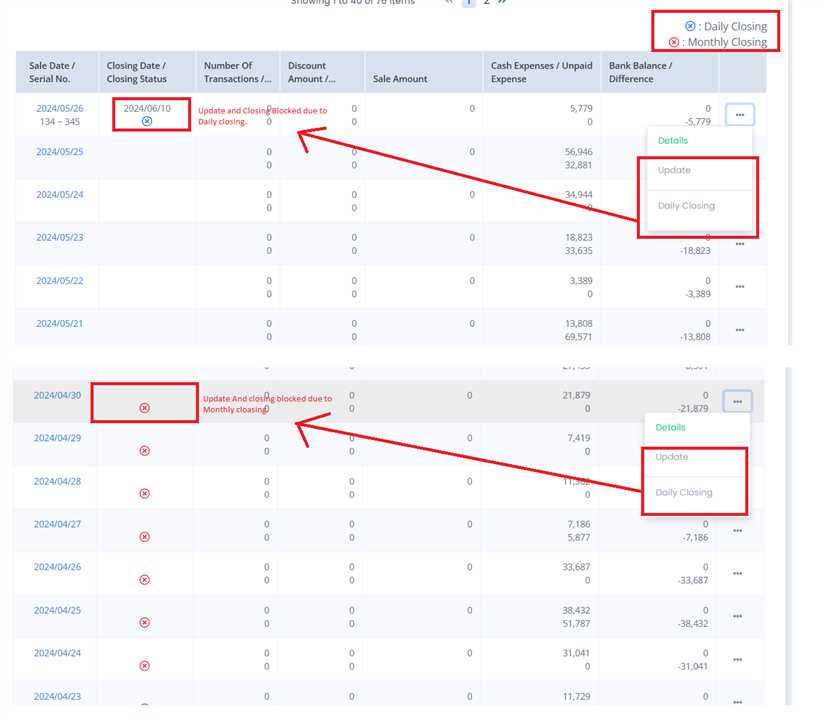
Task: Click the daily closing status icon for 2024/05/26
Action: tap(147, 121)
